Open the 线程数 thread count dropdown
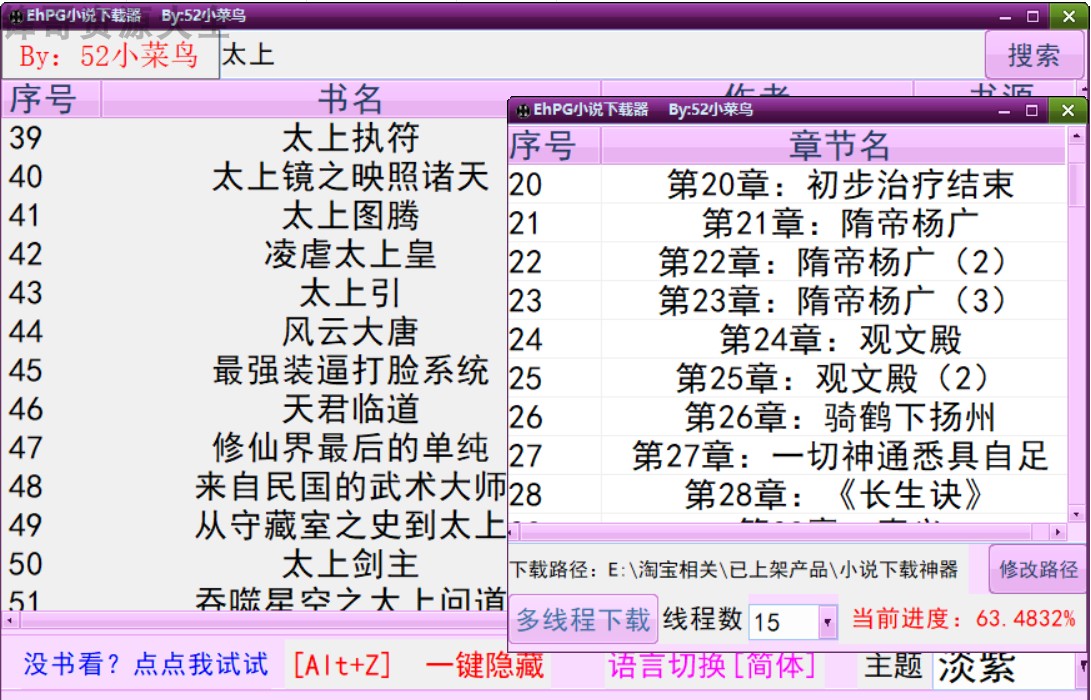 pos(827,621)
